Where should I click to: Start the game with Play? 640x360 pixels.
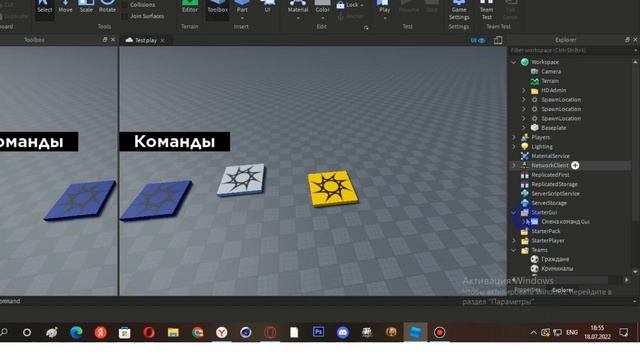point(384,6)
